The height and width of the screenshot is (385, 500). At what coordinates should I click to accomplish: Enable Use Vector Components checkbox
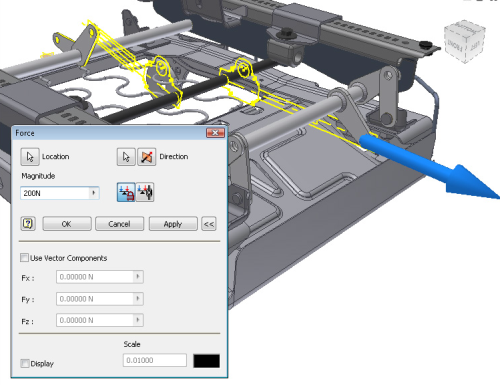(x=24, y=258)
